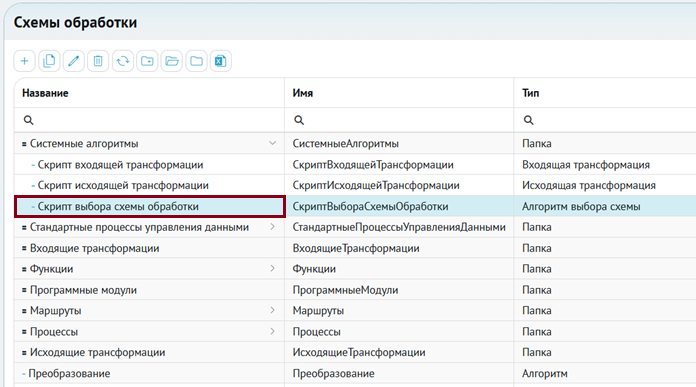Click the pencil edit icon
This screenshot has height=387, width=696.
pos(74,61)
